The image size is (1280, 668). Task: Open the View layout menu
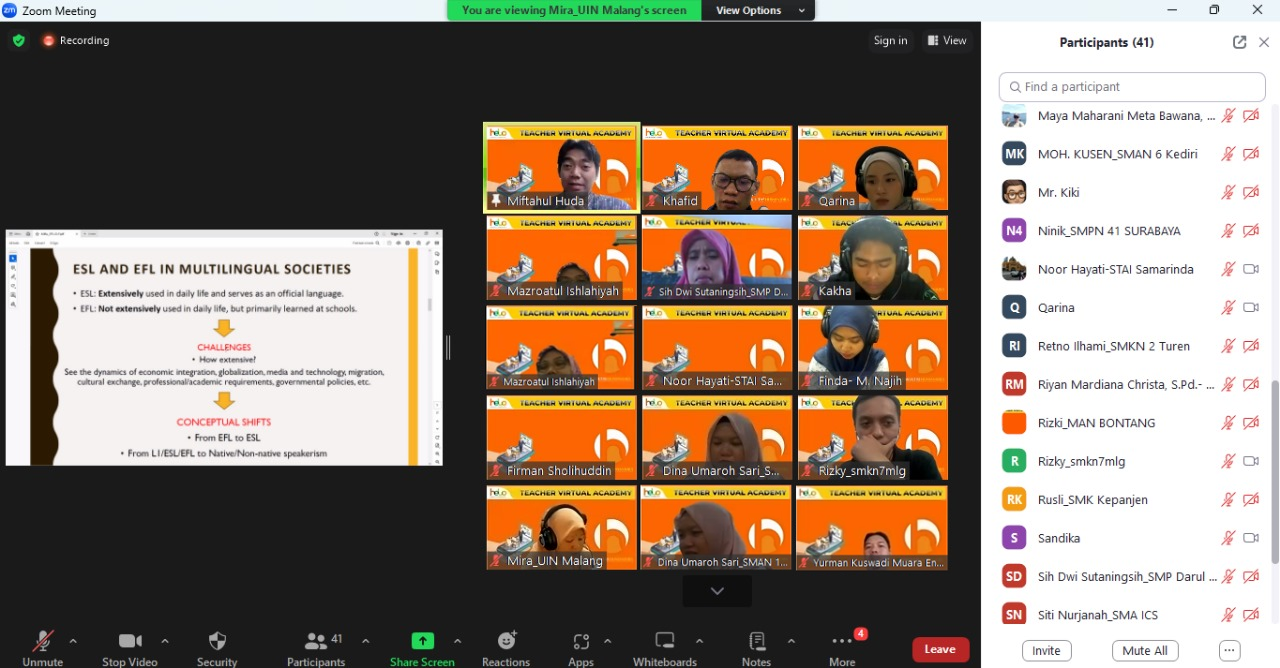[x=947, y=41]
